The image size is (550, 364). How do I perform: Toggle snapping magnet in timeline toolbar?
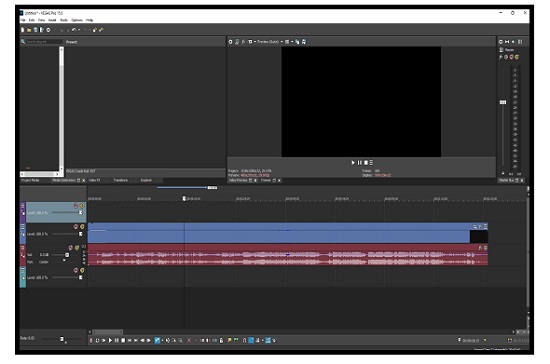[244, 340]
